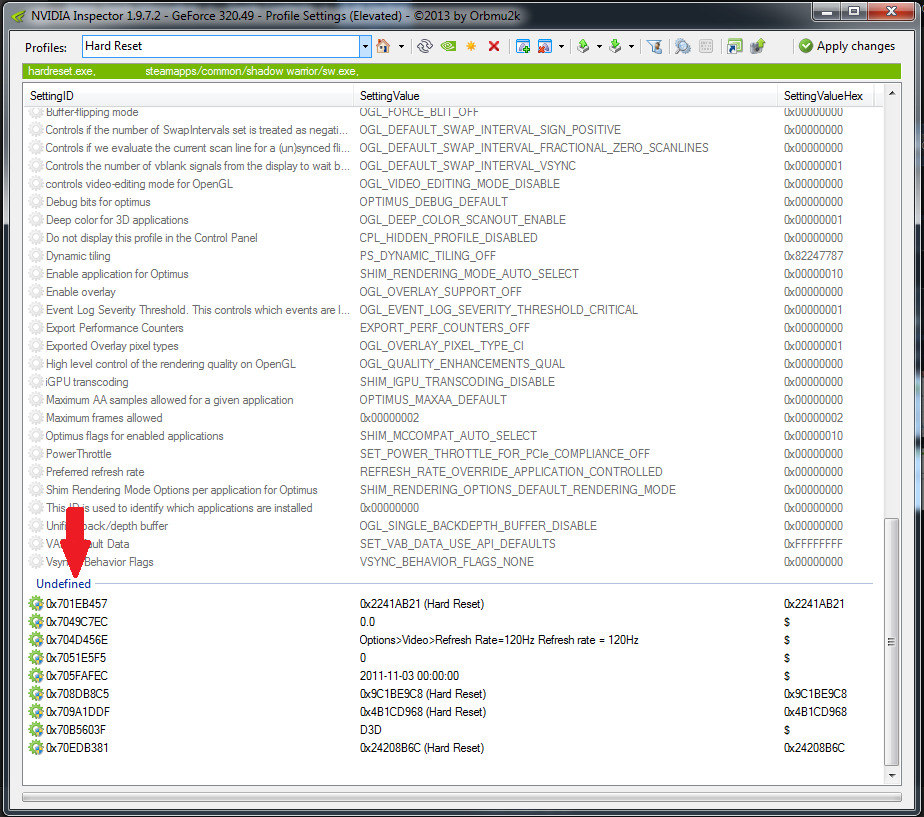Click the filter user-defined profiles icon
Viewport: 924px width, 817px height.
[x=654, y=46]
